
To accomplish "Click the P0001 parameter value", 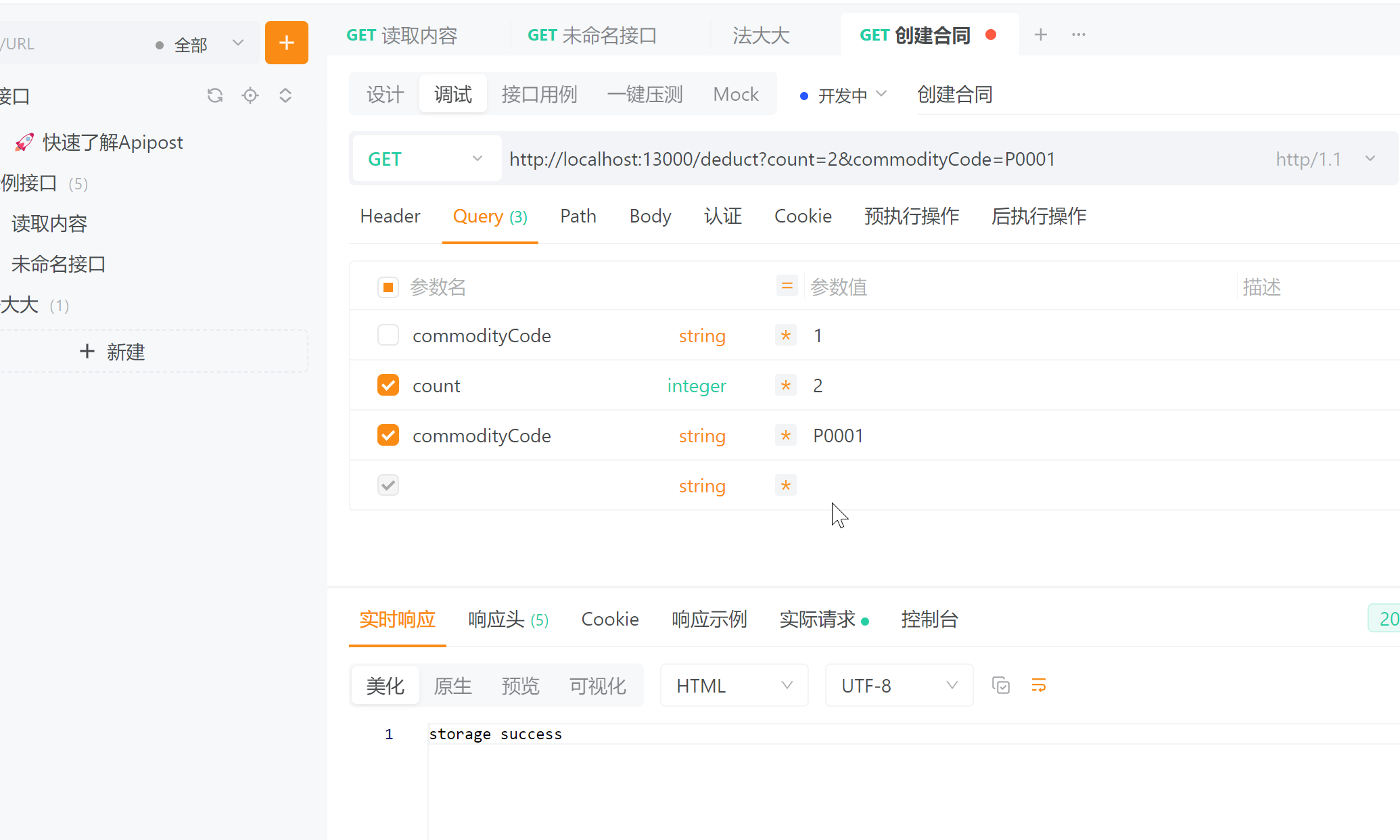I will [839, 436].
